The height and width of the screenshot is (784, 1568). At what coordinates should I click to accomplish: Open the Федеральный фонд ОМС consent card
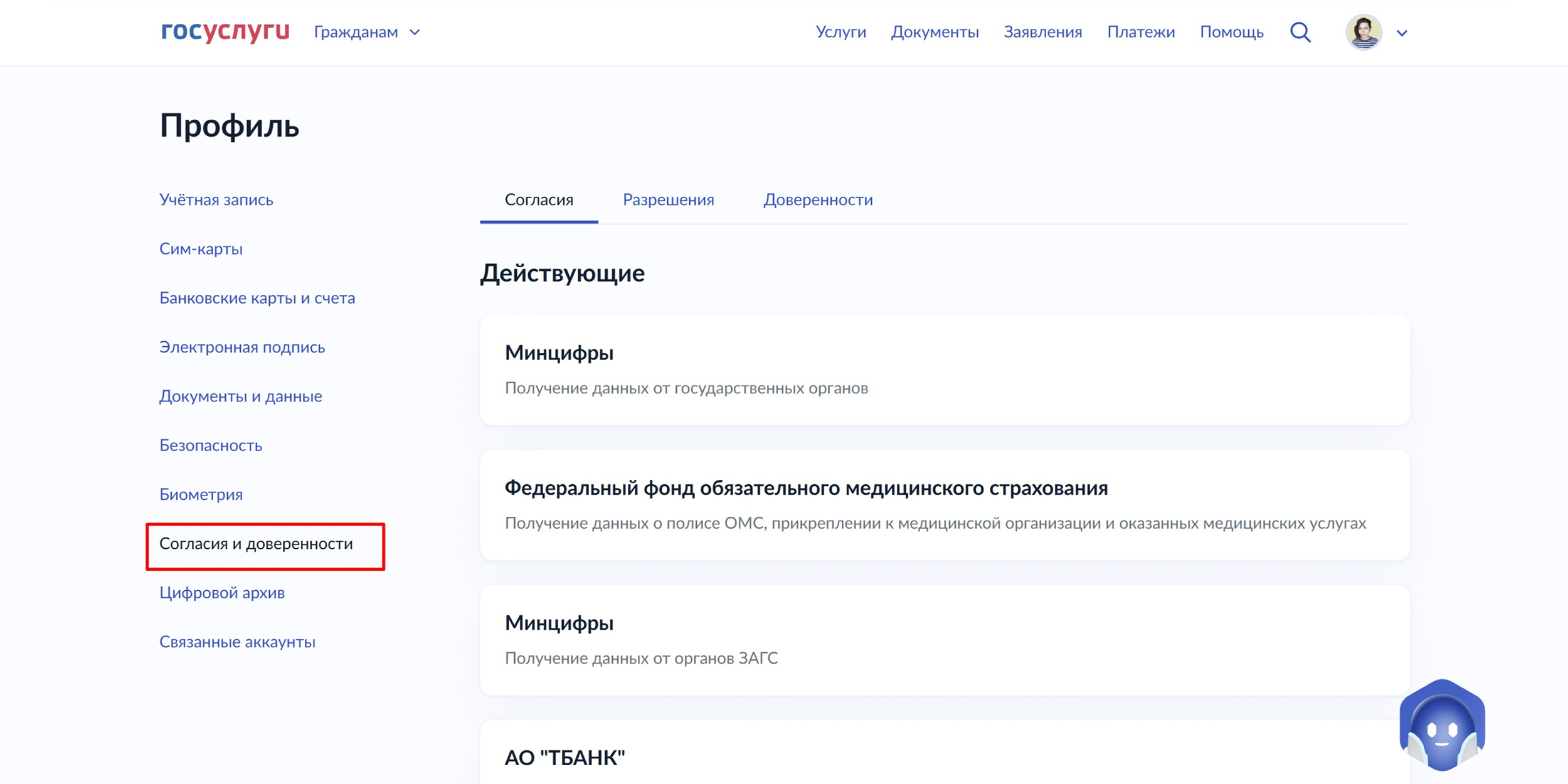[945, 505]
